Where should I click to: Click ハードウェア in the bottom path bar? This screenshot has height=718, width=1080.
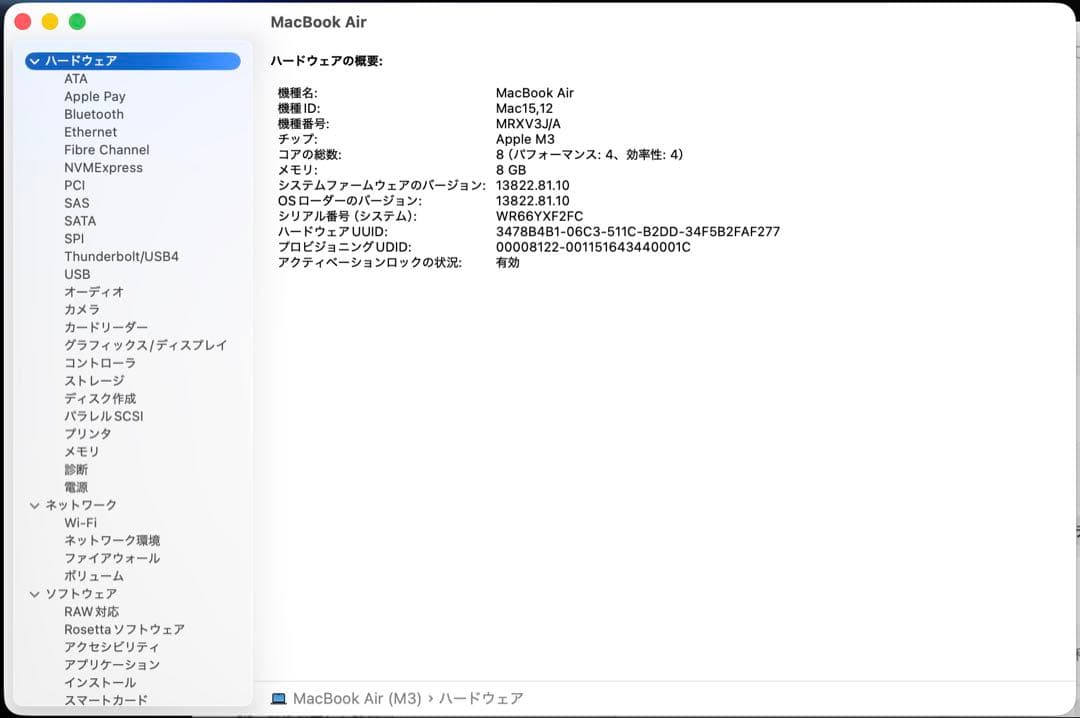tap(481, 699)
